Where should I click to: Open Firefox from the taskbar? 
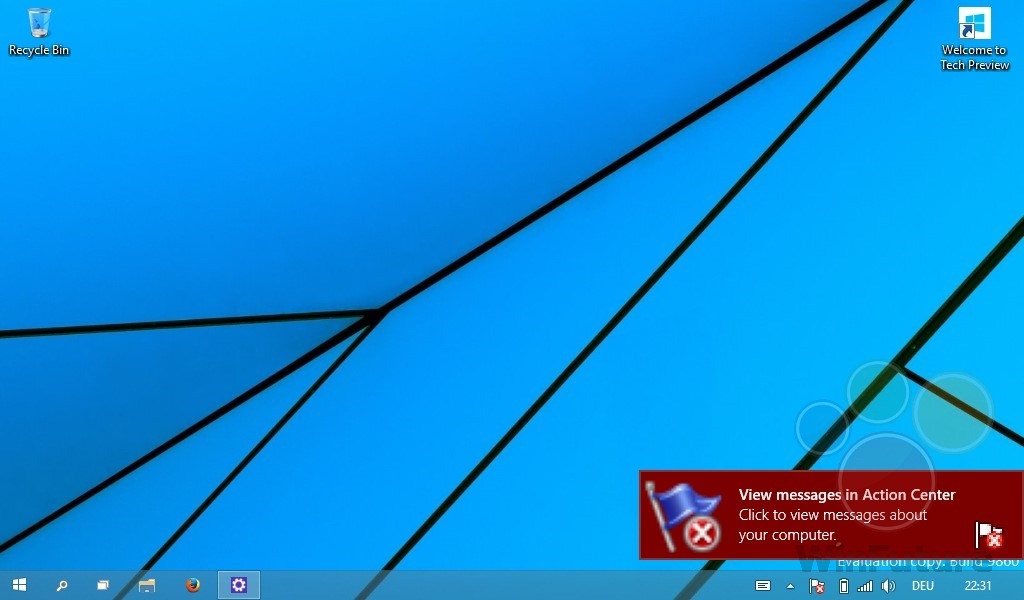pos(192,585)
